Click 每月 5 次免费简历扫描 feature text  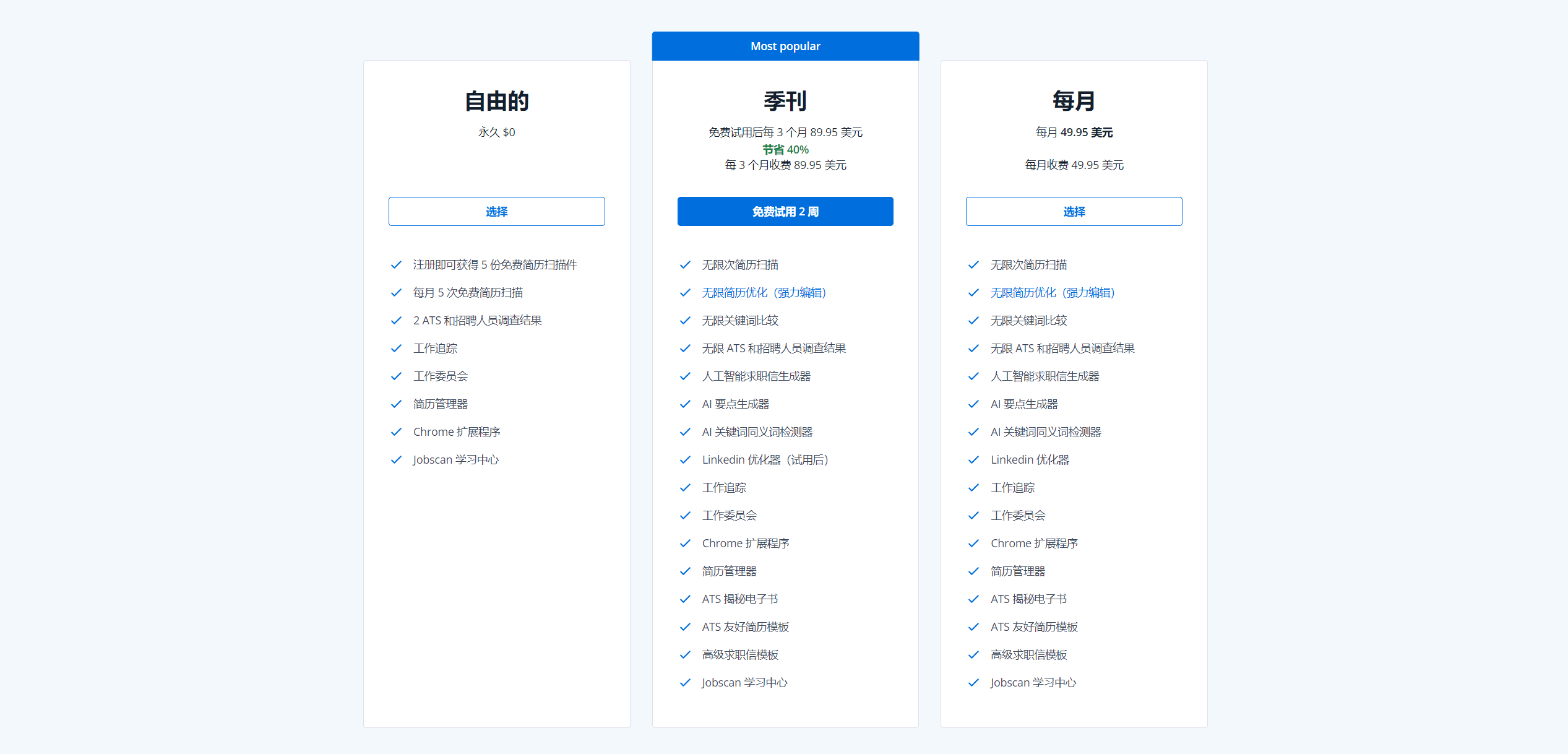468,293
